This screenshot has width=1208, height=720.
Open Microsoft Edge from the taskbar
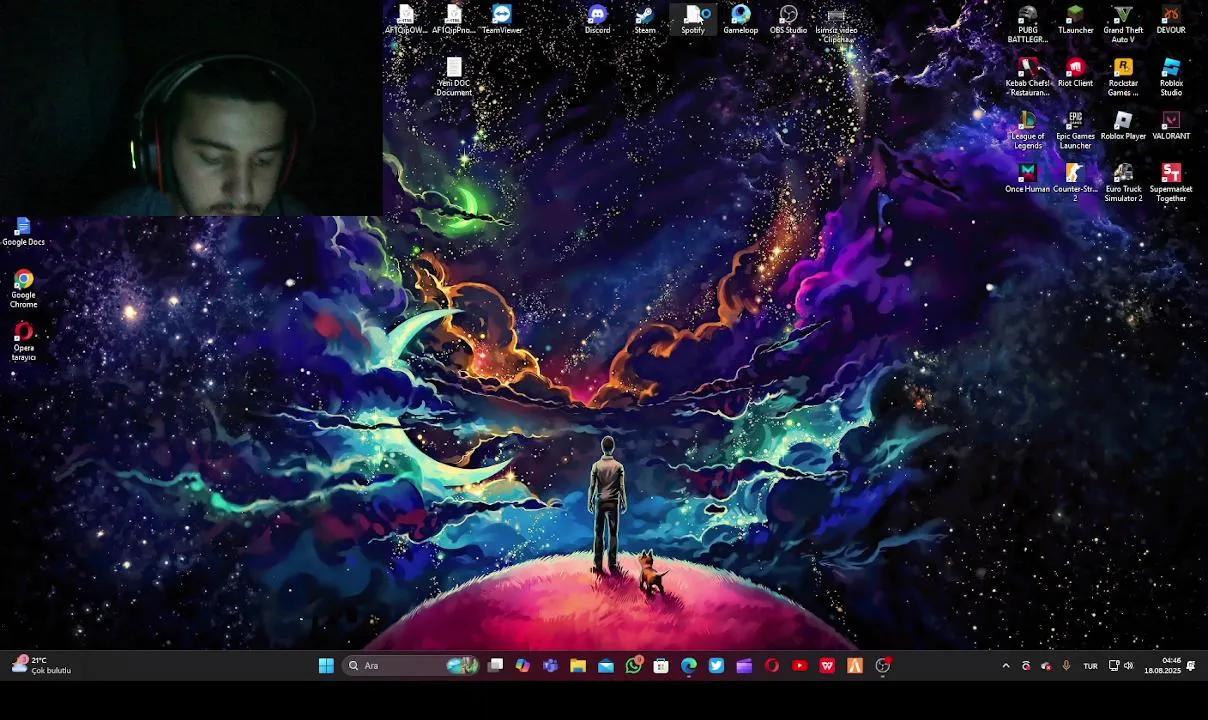[689, 665]
